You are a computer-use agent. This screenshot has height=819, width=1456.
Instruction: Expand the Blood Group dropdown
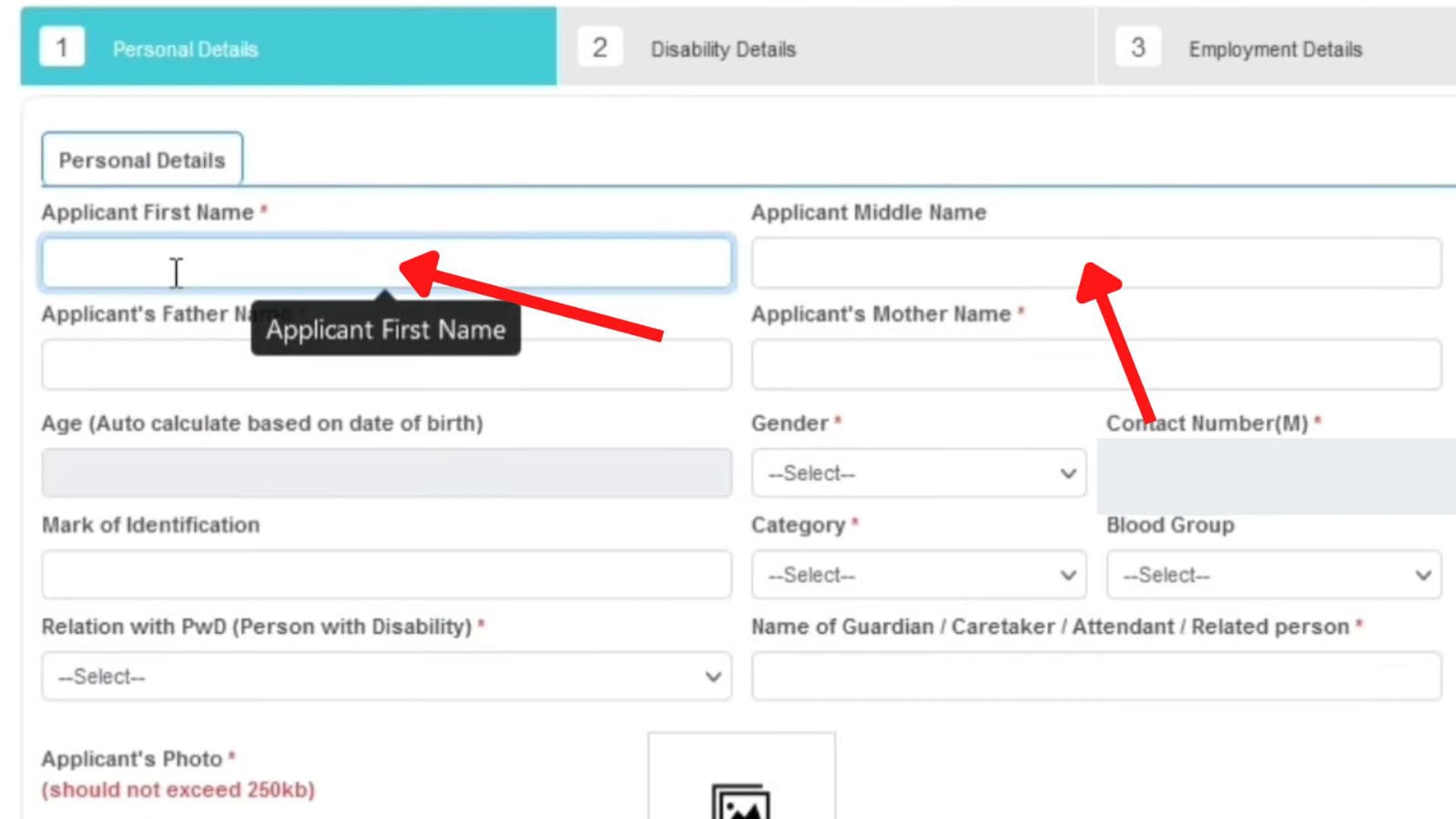[1273, 574]
